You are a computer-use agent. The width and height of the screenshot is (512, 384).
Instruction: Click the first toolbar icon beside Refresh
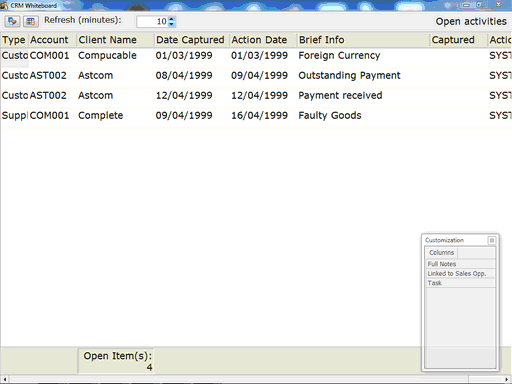click(12, 22)
